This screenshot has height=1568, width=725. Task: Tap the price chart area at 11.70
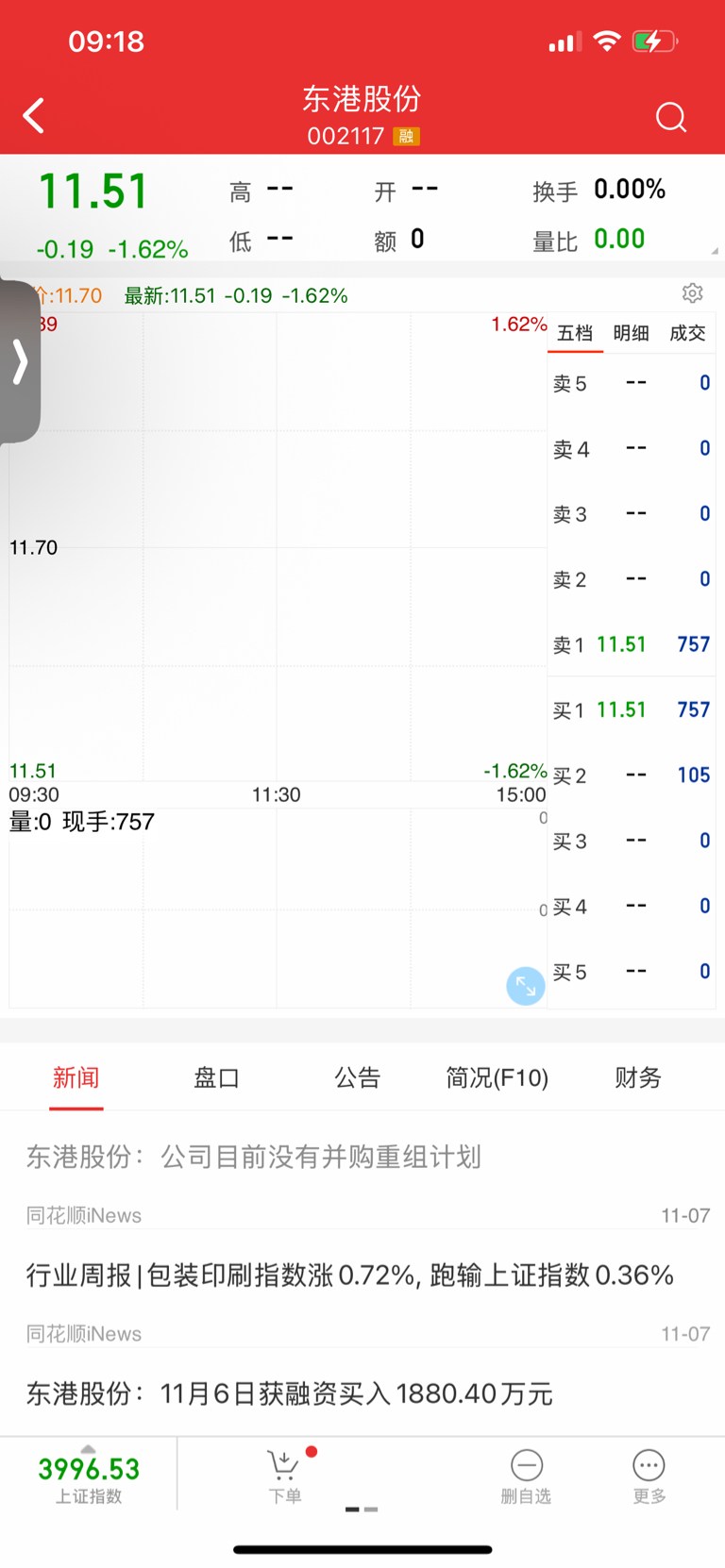[x=278, y=547]
